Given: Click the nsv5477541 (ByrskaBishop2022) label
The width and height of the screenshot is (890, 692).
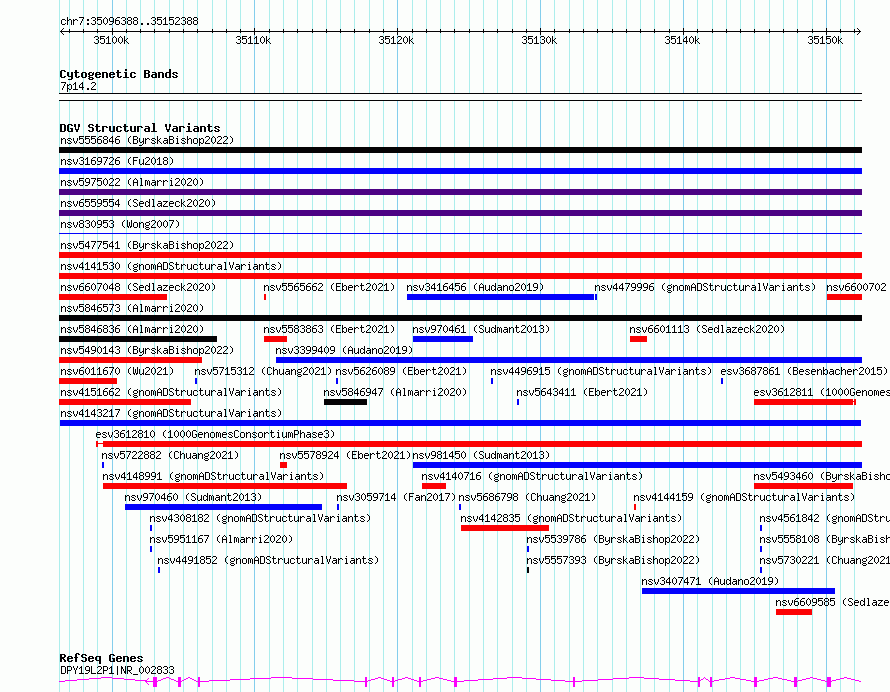Looking at the screenshot, I should pyautogui.click(x=147, y=245).
